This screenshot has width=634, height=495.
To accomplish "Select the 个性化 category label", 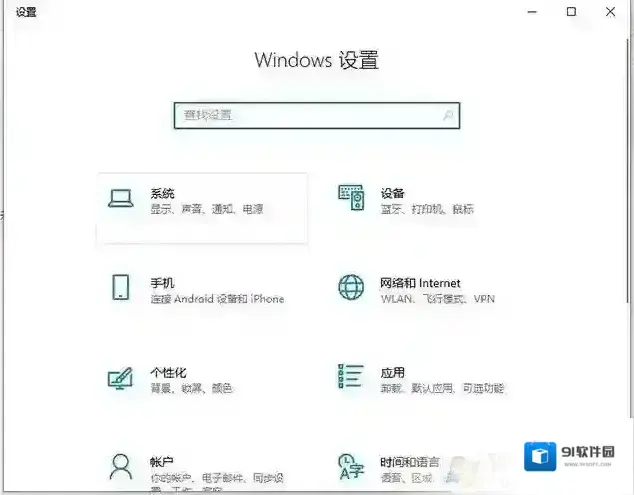I will coord(168,373).
